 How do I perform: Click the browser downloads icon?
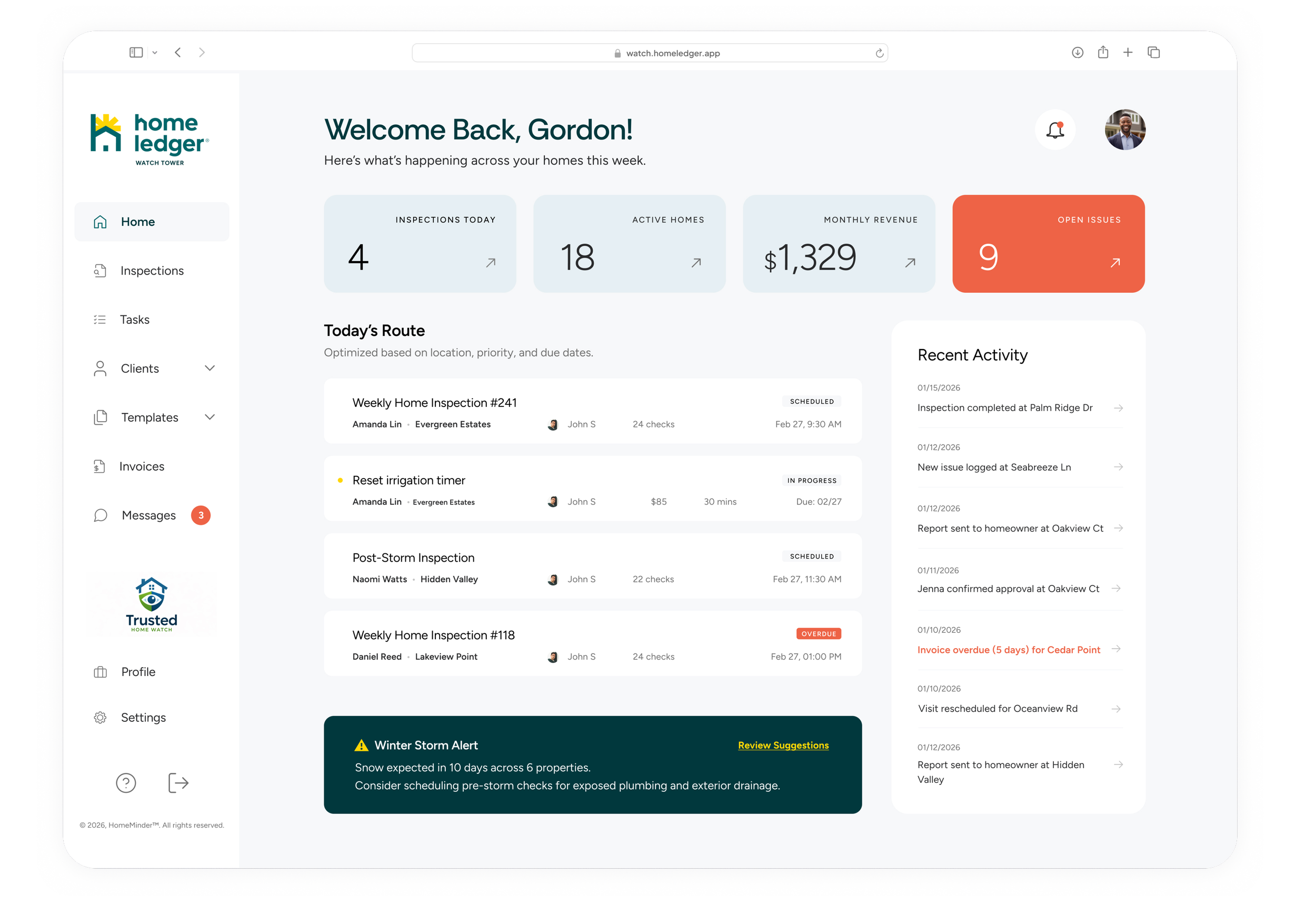coord(1078,53)
